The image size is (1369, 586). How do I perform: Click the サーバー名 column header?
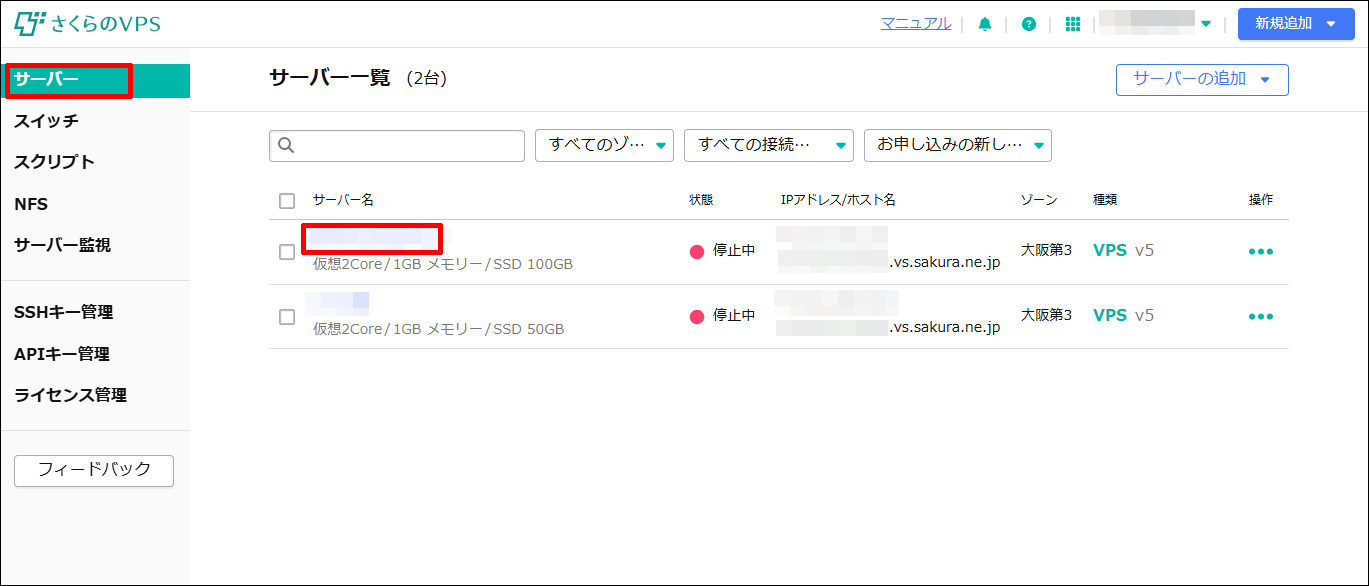343,200
